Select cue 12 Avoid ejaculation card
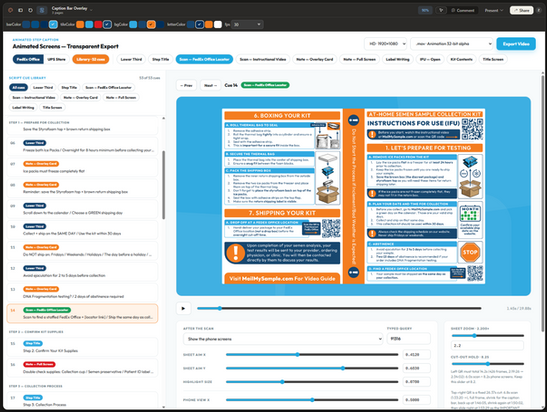 (82, 271)
